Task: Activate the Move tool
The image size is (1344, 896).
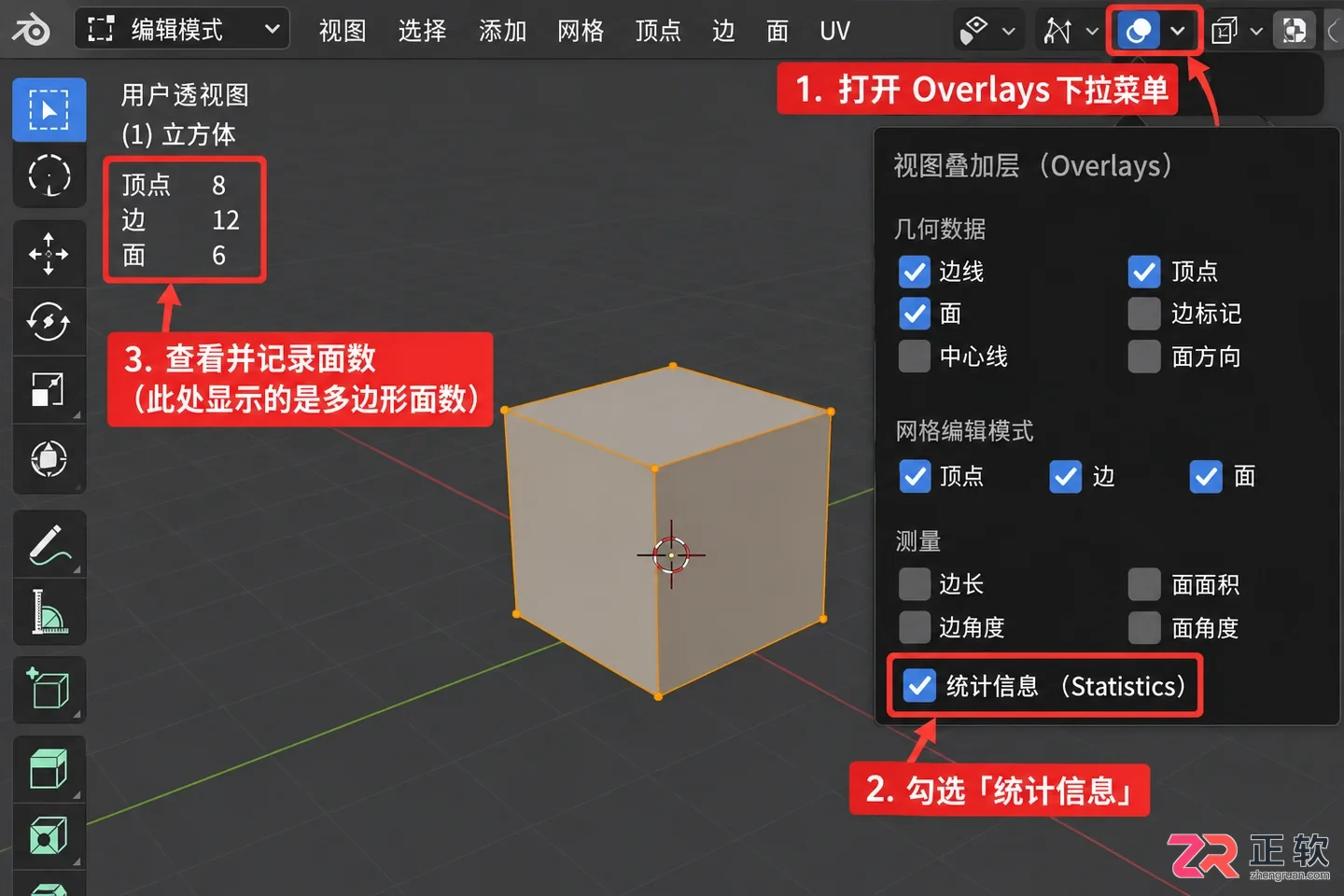Action: (49, 254)
